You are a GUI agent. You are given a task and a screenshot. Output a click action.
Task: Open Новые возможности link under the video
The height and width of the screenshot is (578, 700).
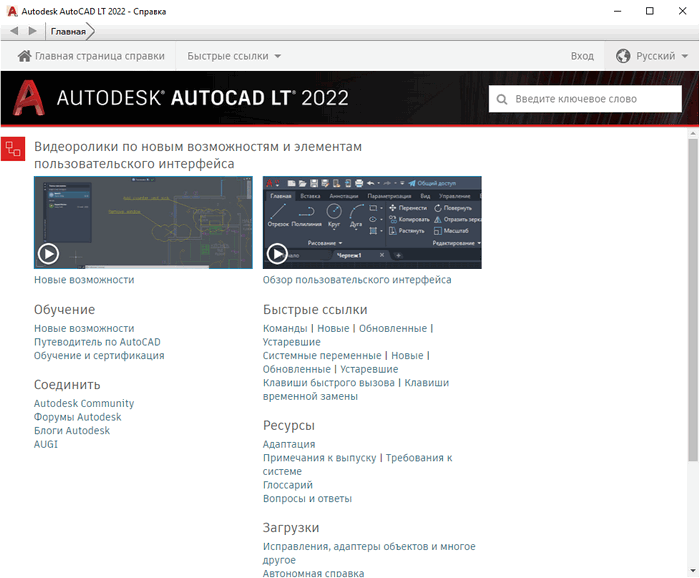click(84, 280)
